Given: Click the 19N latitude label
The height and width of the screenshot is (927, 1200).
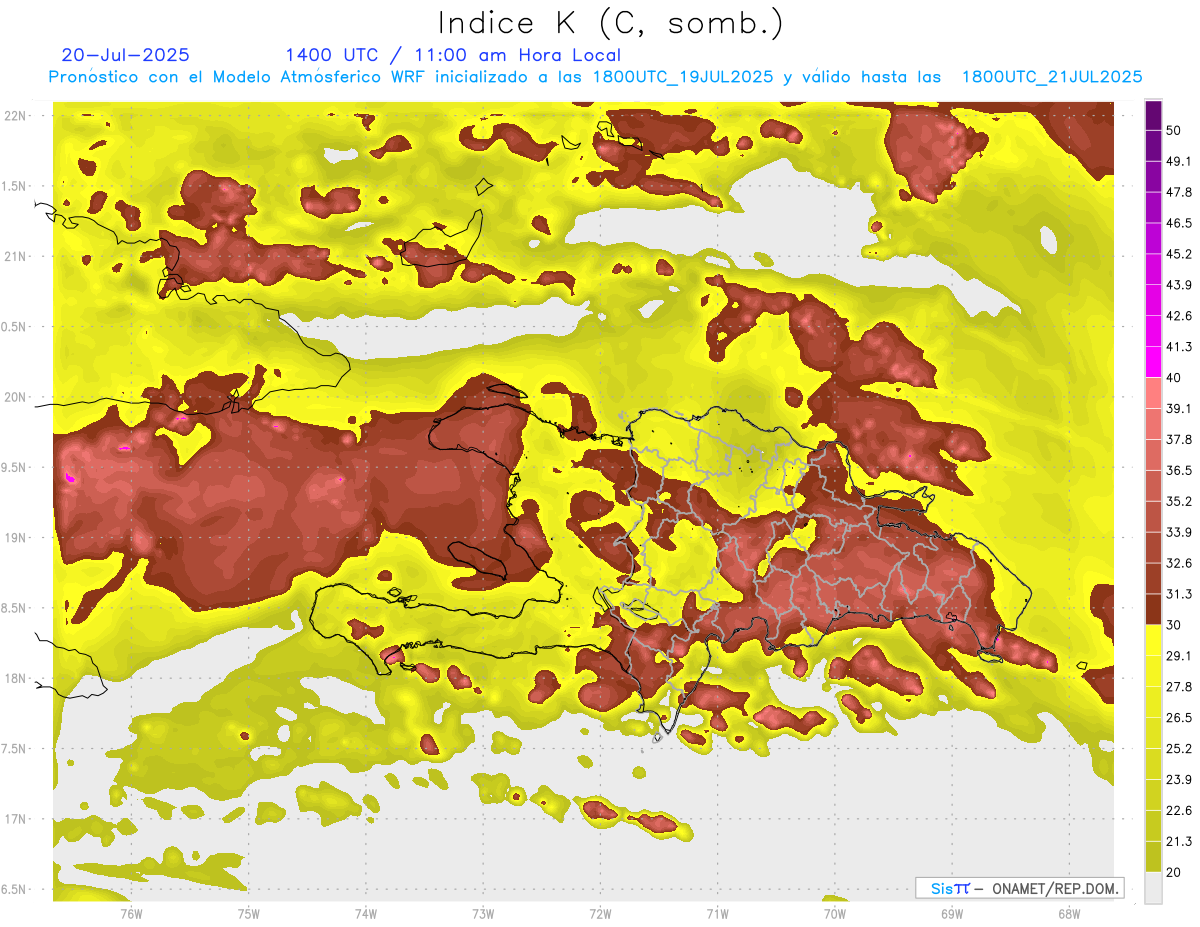Looking at the screenshot, I should [x=16, y=537].
